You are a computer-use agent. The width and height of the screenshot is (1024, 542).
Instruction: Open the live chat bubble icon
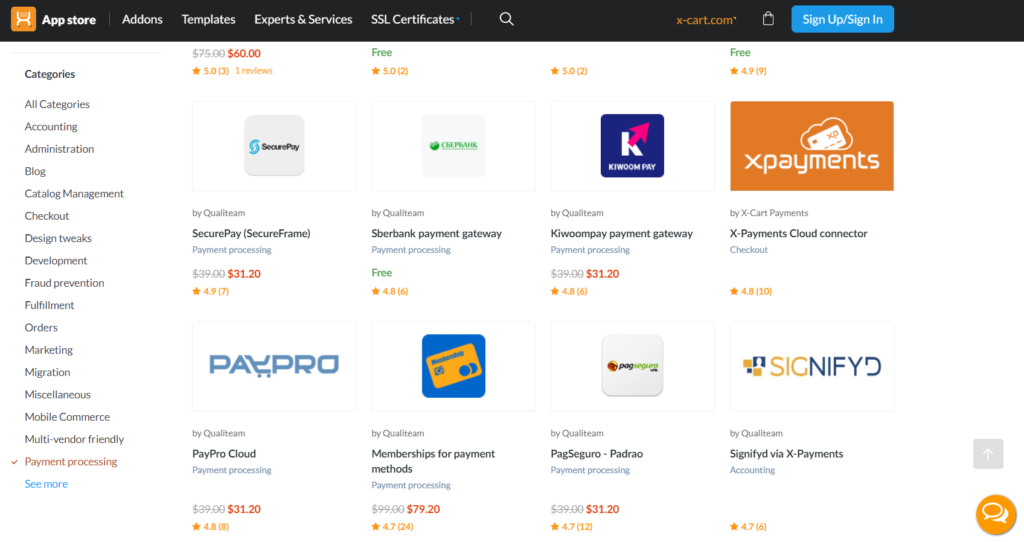click(x=996, y=514)
